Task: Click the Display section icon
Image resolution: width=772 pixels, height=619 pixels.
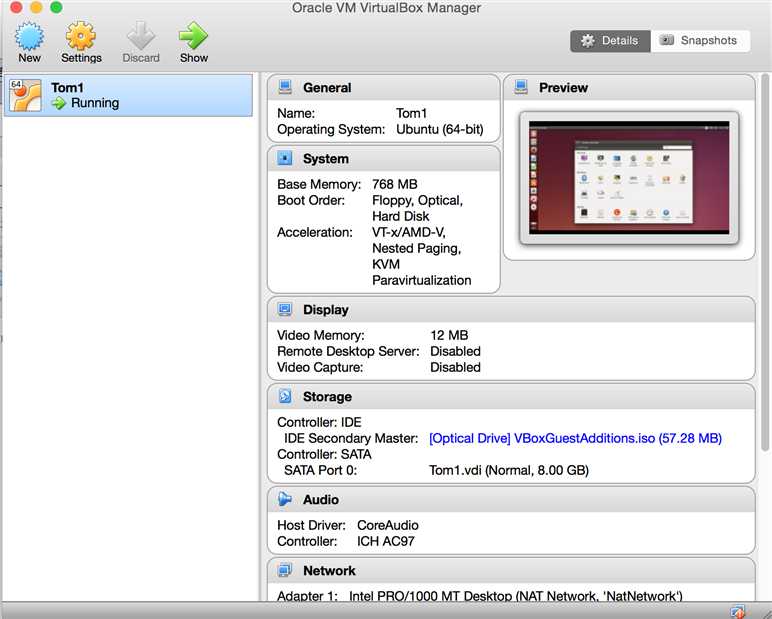Action: (x=285, y=309)
